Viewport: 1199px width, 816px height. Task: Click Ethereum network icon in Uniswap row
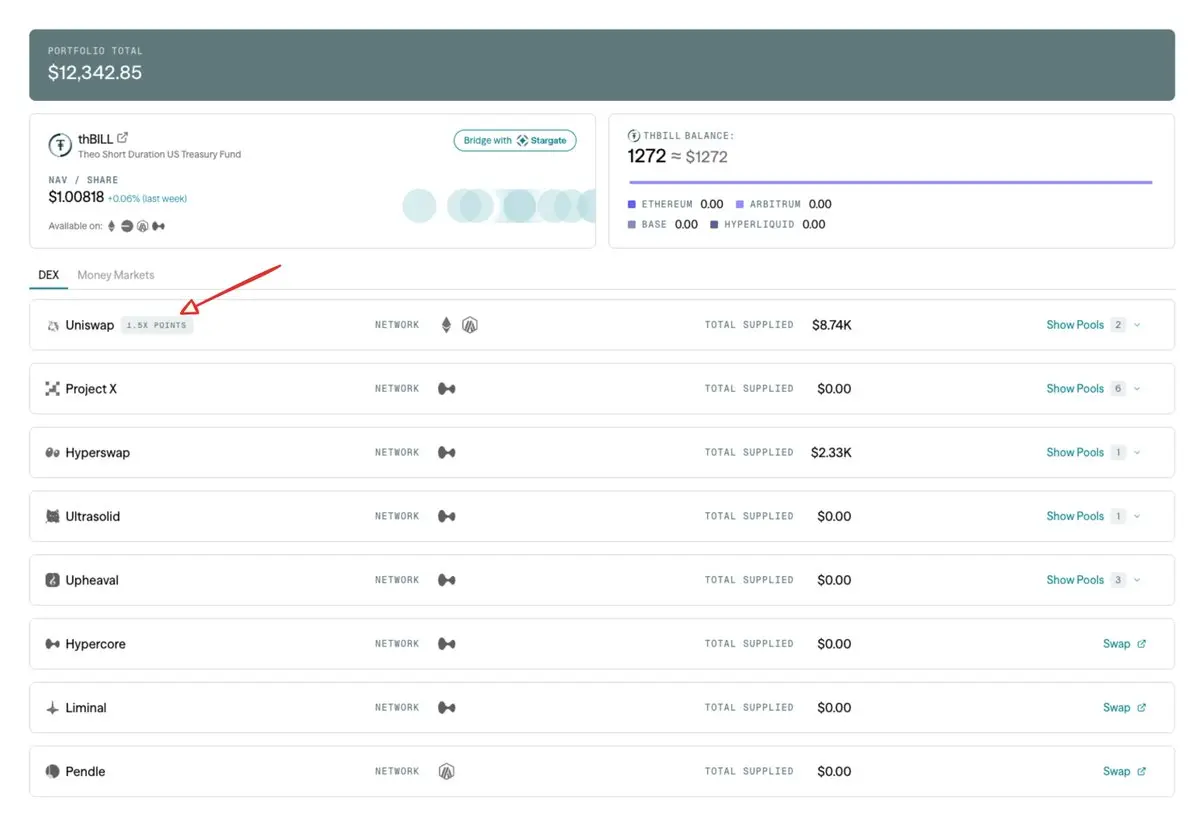click(x=446, y=325)
